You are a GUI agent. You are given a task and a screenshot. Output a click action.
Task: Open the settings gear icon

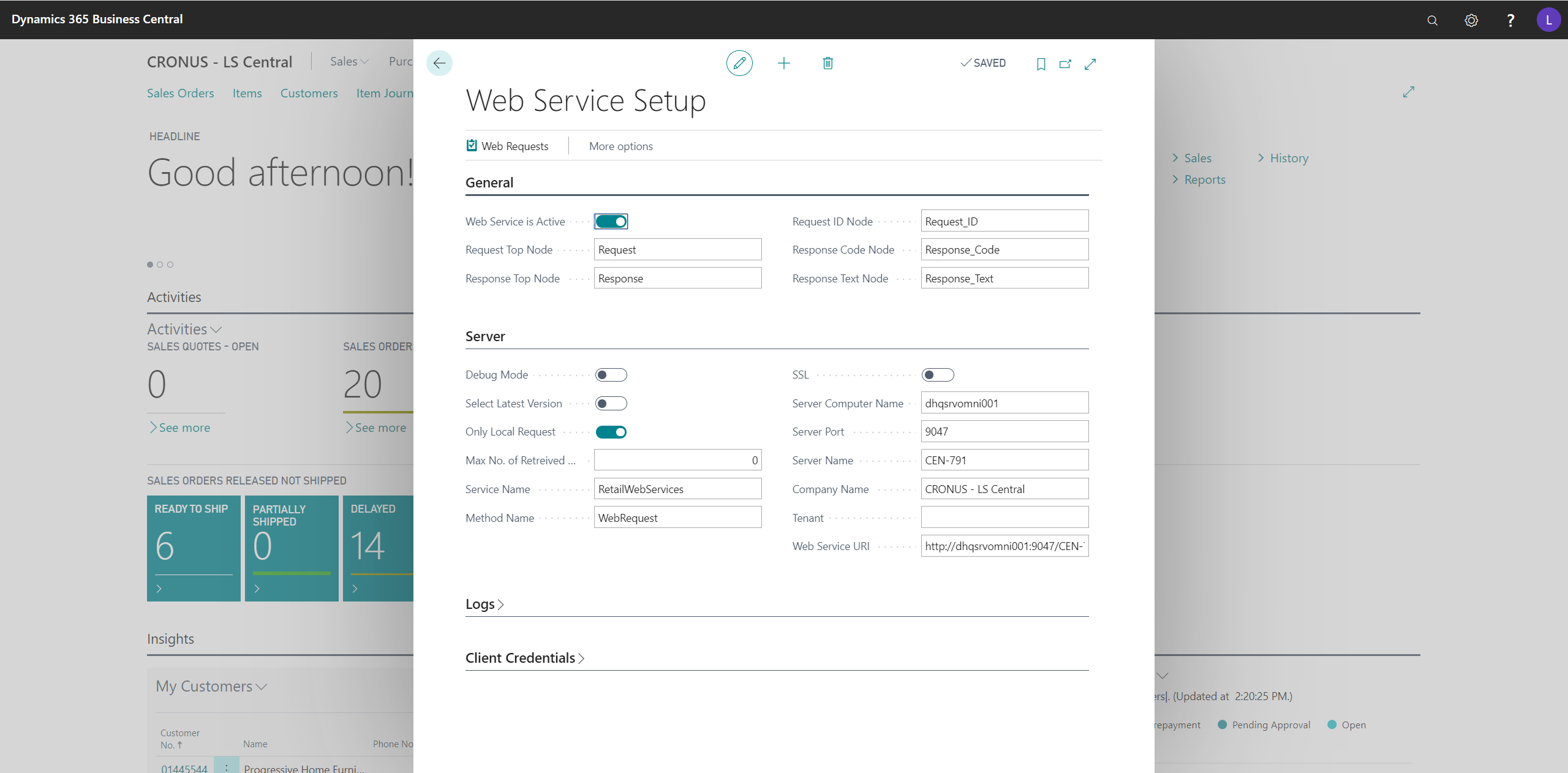coord(1471,20)
